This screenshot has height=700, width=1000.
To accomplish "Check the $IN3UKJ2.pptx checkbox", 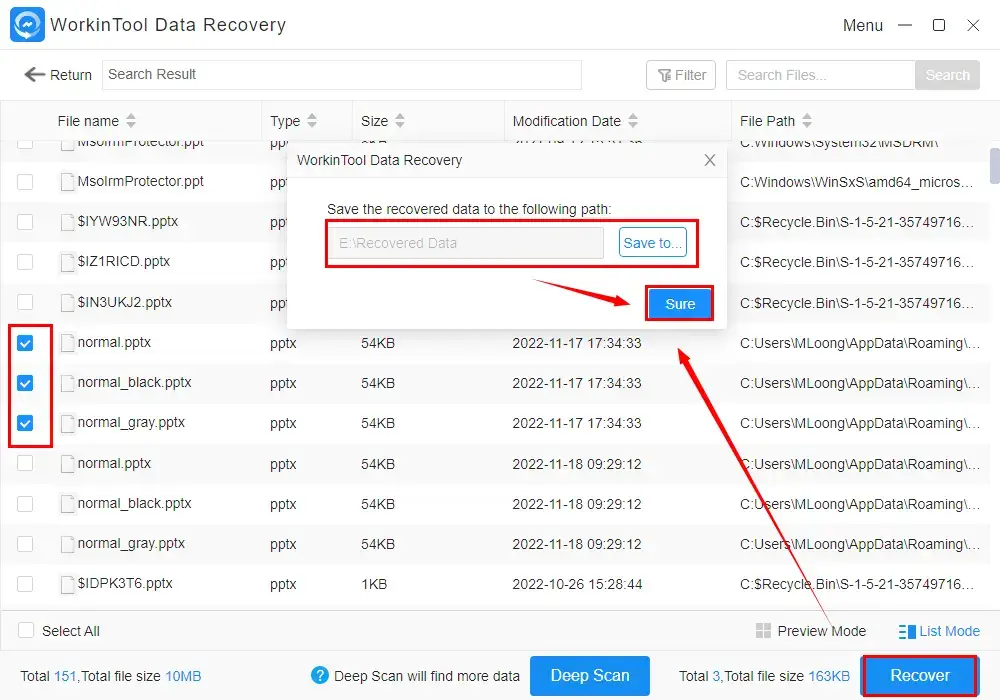I will click(x=25, y=302).
